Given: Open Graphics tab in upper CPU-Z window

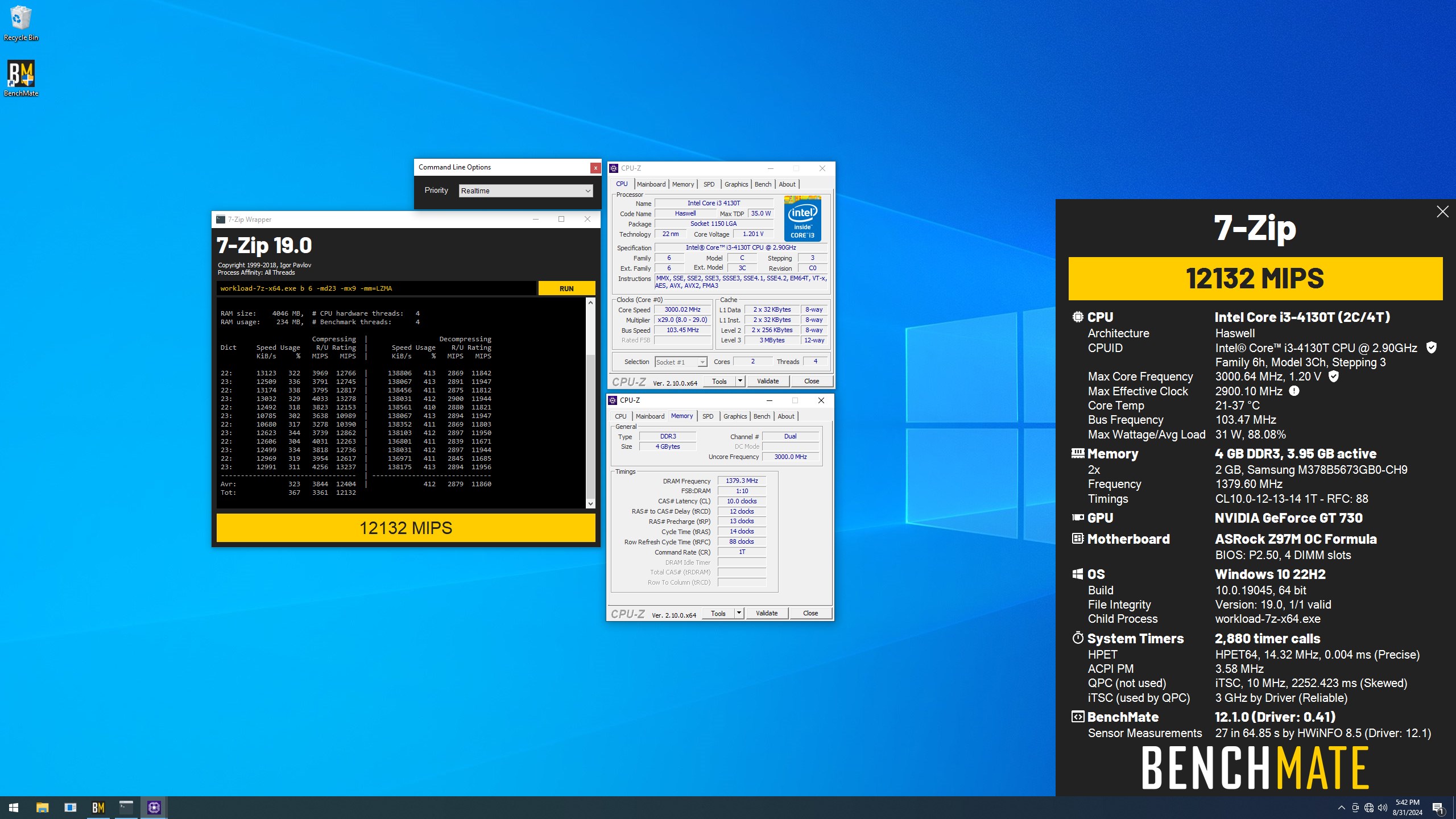Looking at the screenshot, I should pyautogui.click(x=736, y=184).
